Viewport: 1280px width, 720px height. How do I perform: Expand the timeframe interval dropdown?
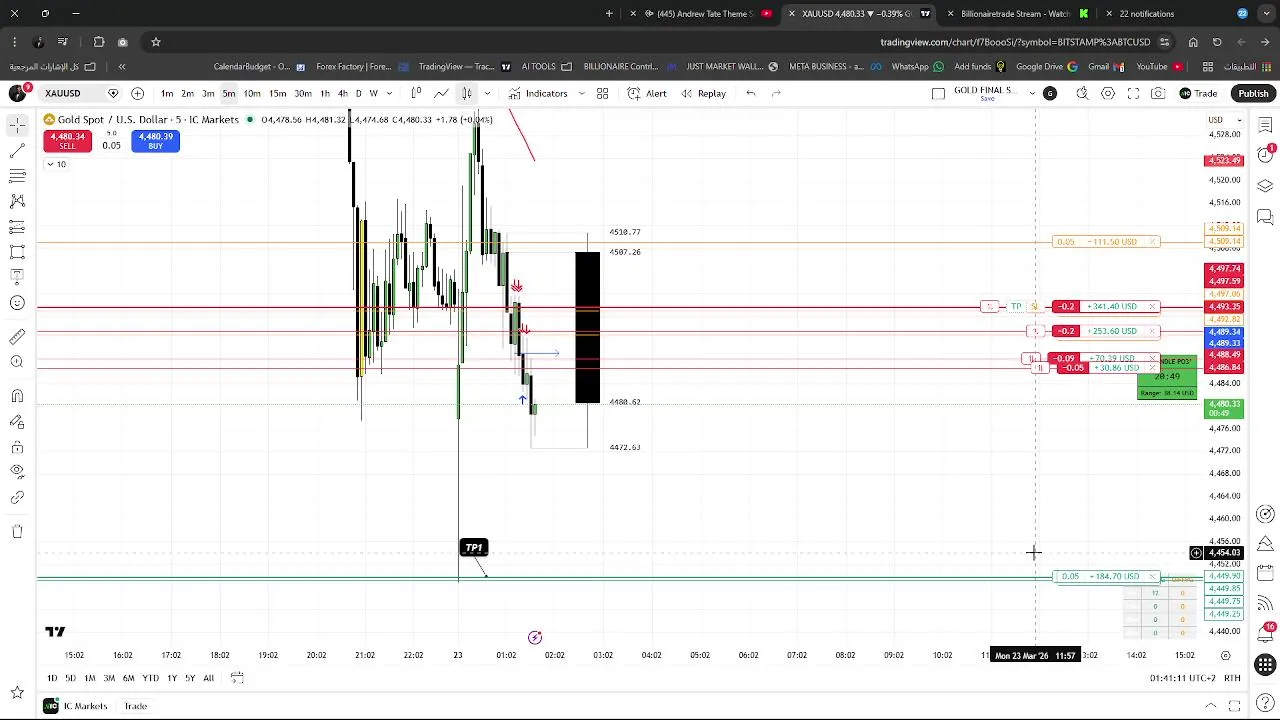point(388,93)
